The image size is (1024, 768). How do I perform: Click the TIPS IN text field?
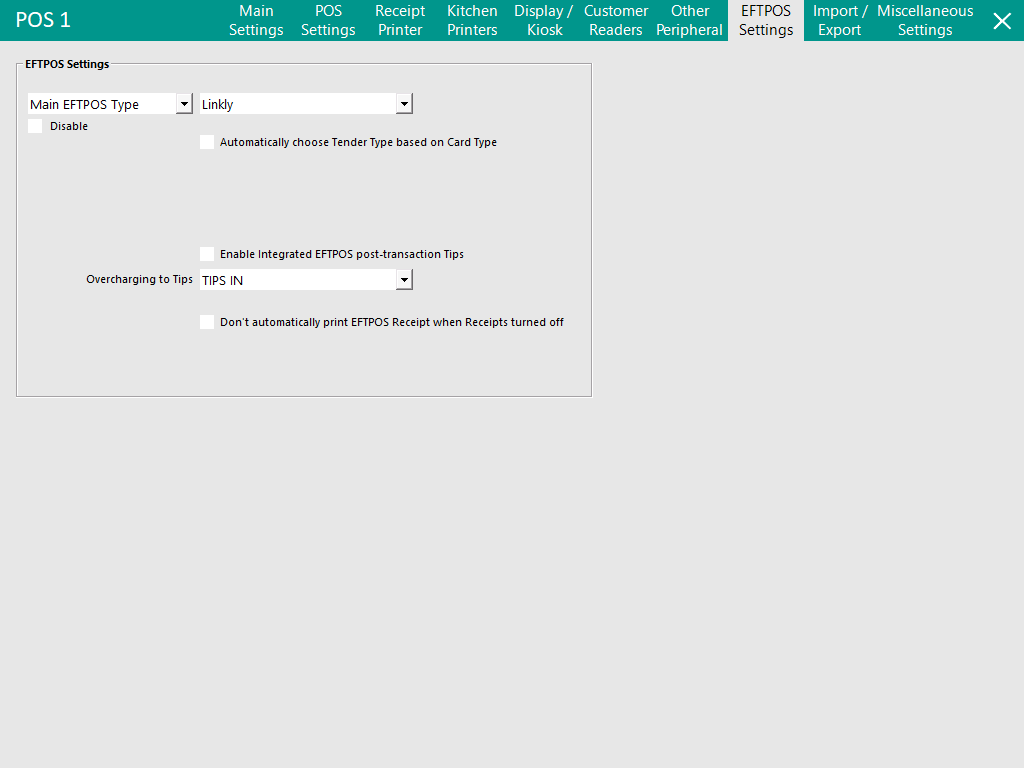296,280
